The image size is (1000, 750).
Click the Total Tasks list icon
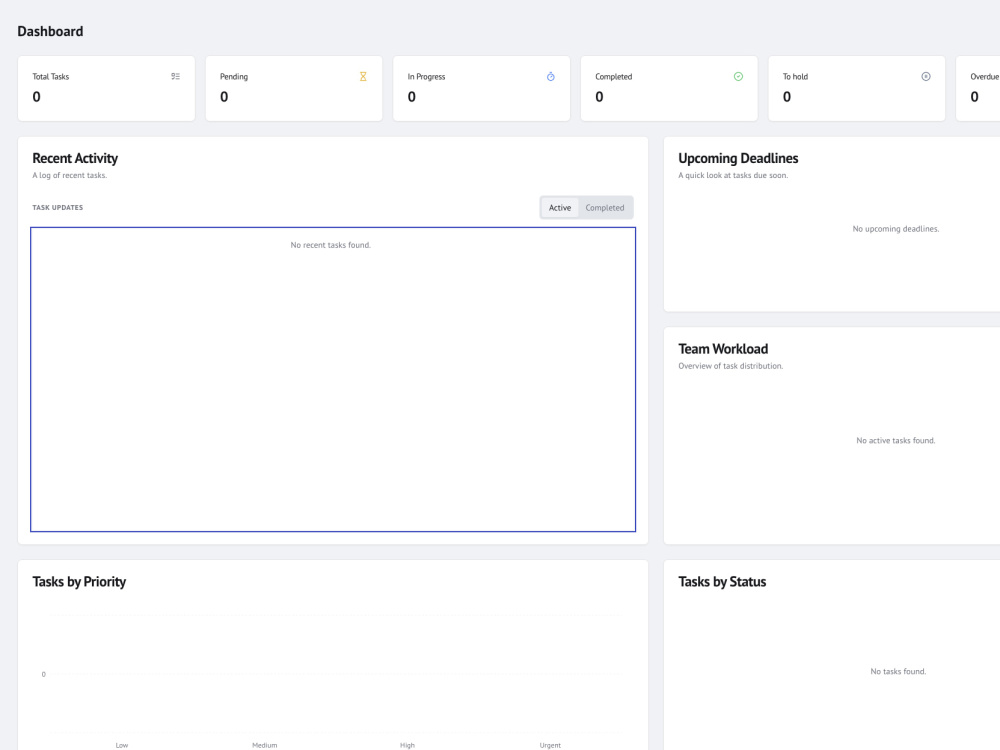pos(175,77)
